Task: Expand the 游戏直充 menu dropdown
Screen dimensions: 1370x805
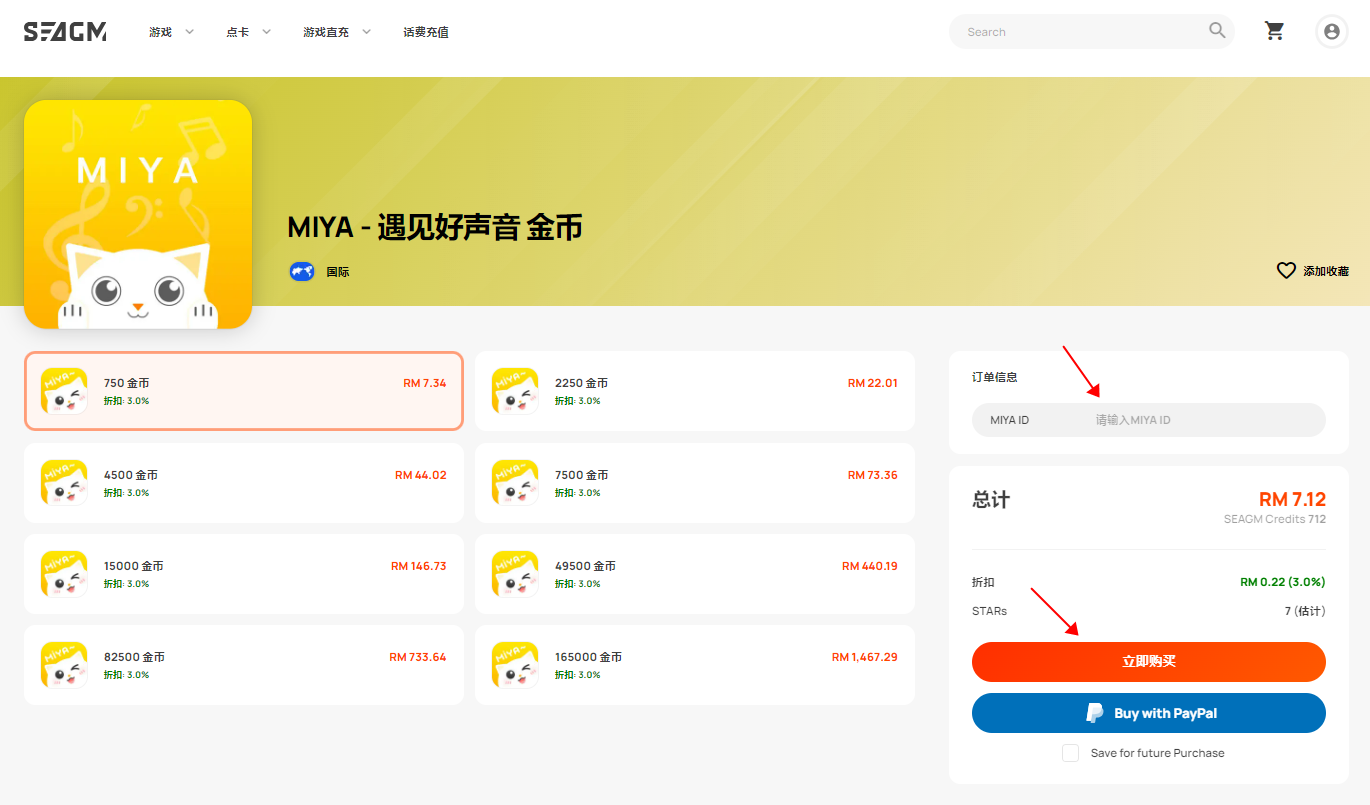Action: 337,32
